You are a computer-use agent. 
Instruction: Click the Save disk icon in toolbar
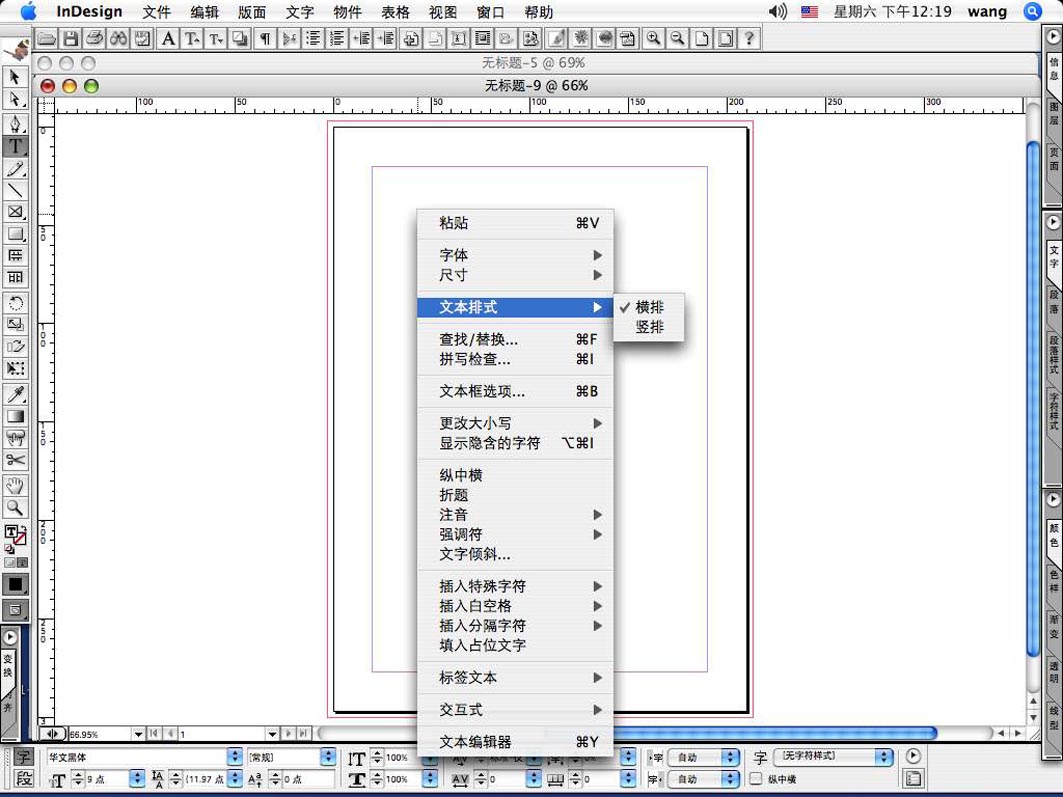pyautogui.click(x=70, y=39)
